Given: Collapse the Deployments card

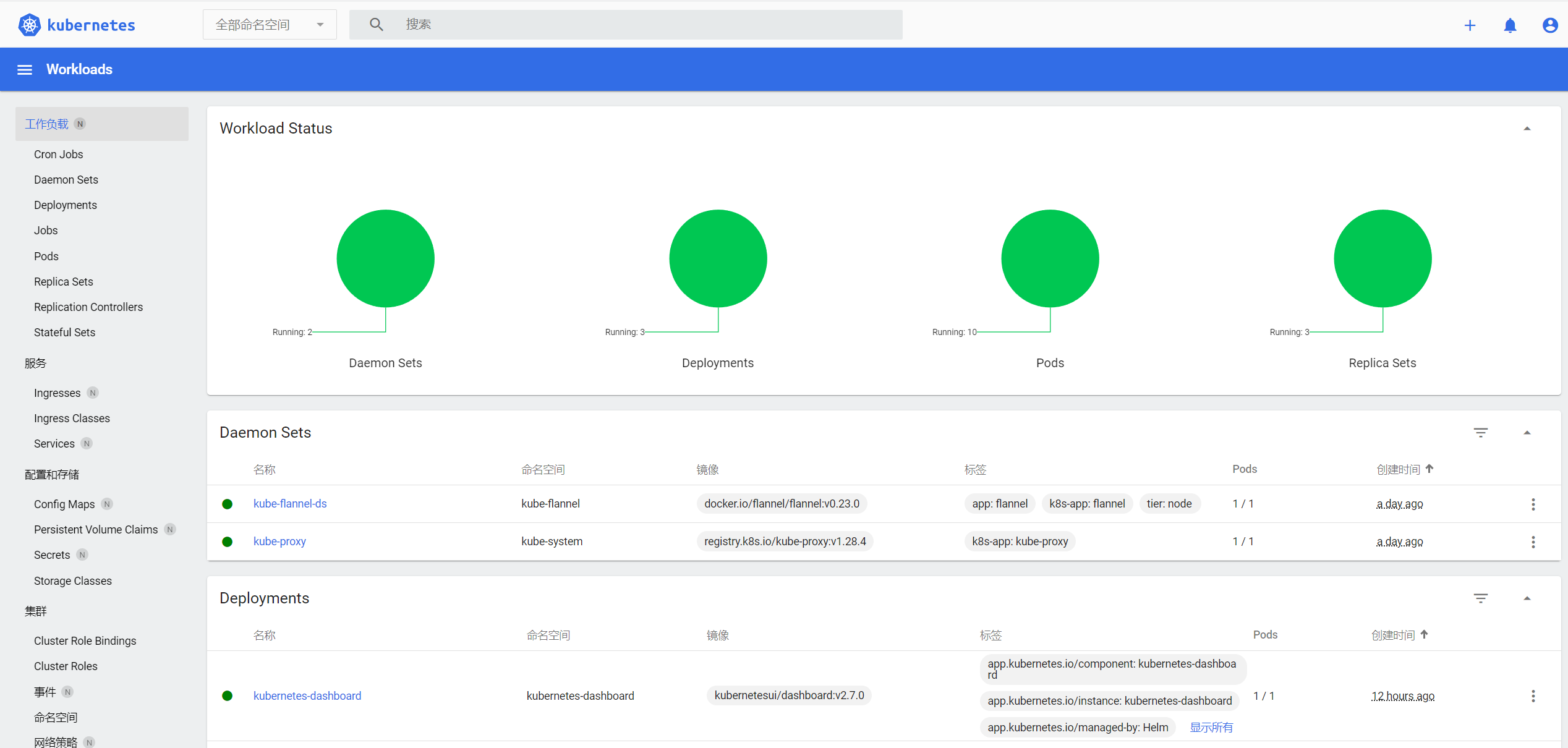Looking at the screenshot, I should [x=1527, y=598].
